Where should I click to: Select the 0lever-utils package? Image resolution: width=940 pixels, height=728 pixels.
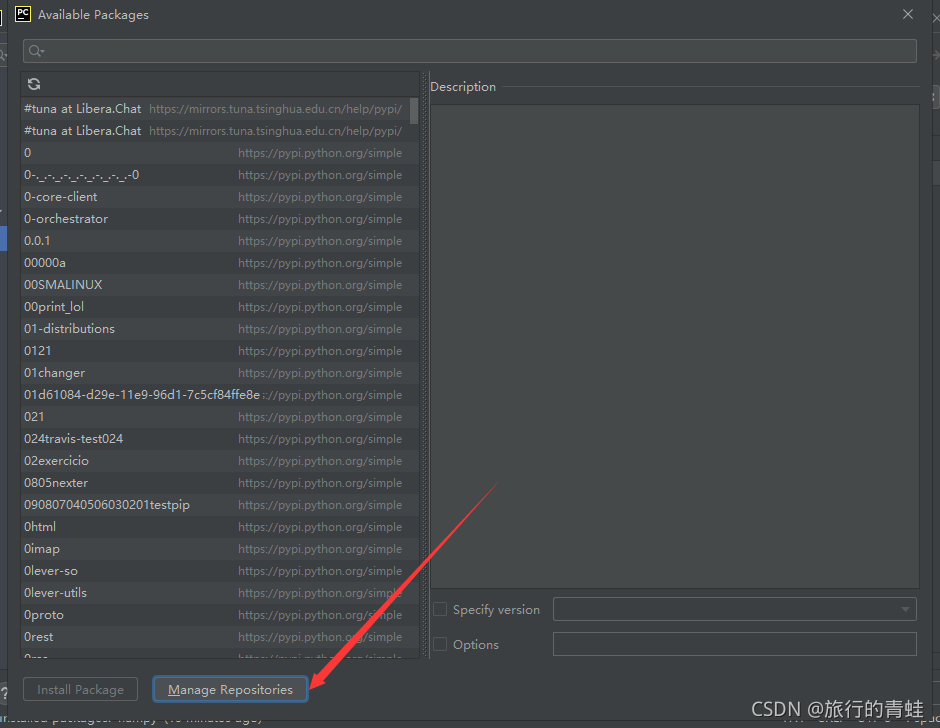point(57,592)
